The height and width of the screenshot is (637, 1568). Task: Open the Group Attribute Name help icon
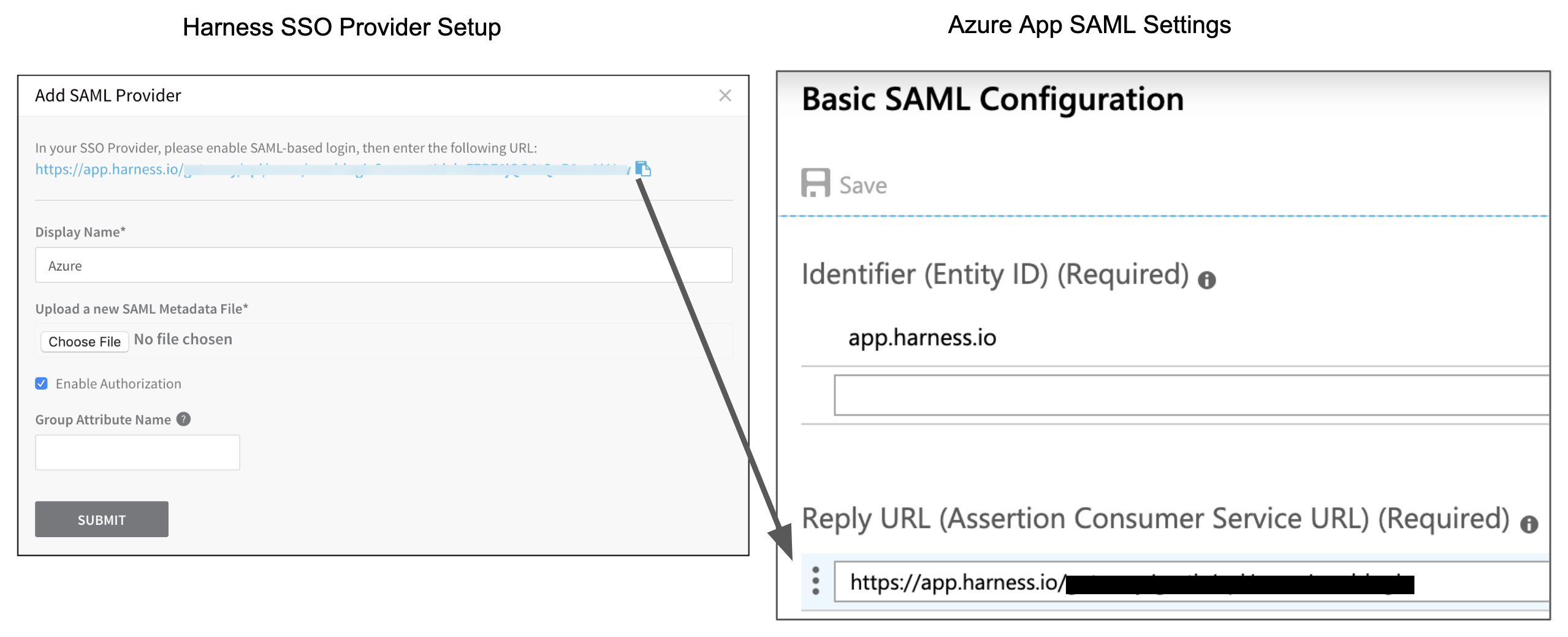[183, 419]
